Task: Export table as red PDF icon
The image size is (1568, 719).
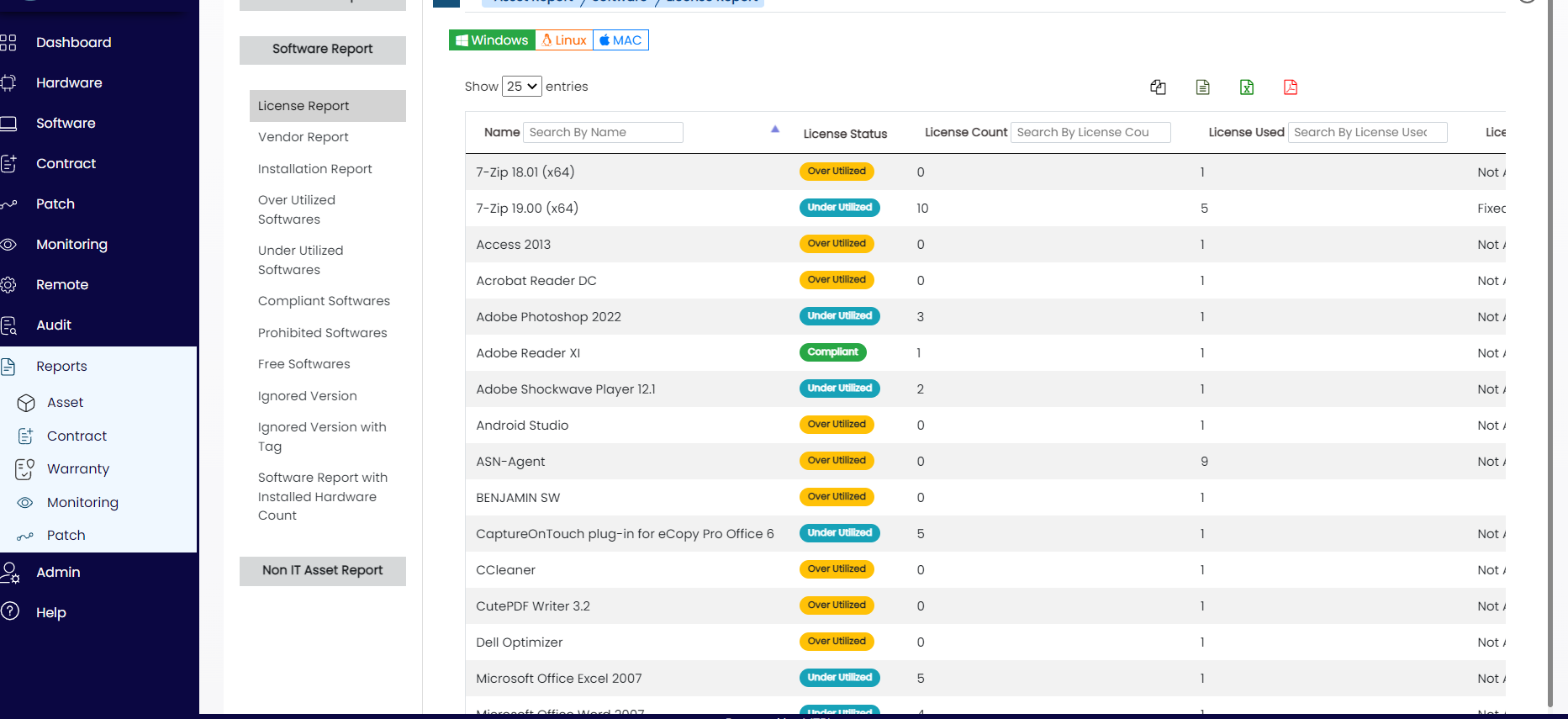Action: pyautogui.click(x=1291, y=87)
